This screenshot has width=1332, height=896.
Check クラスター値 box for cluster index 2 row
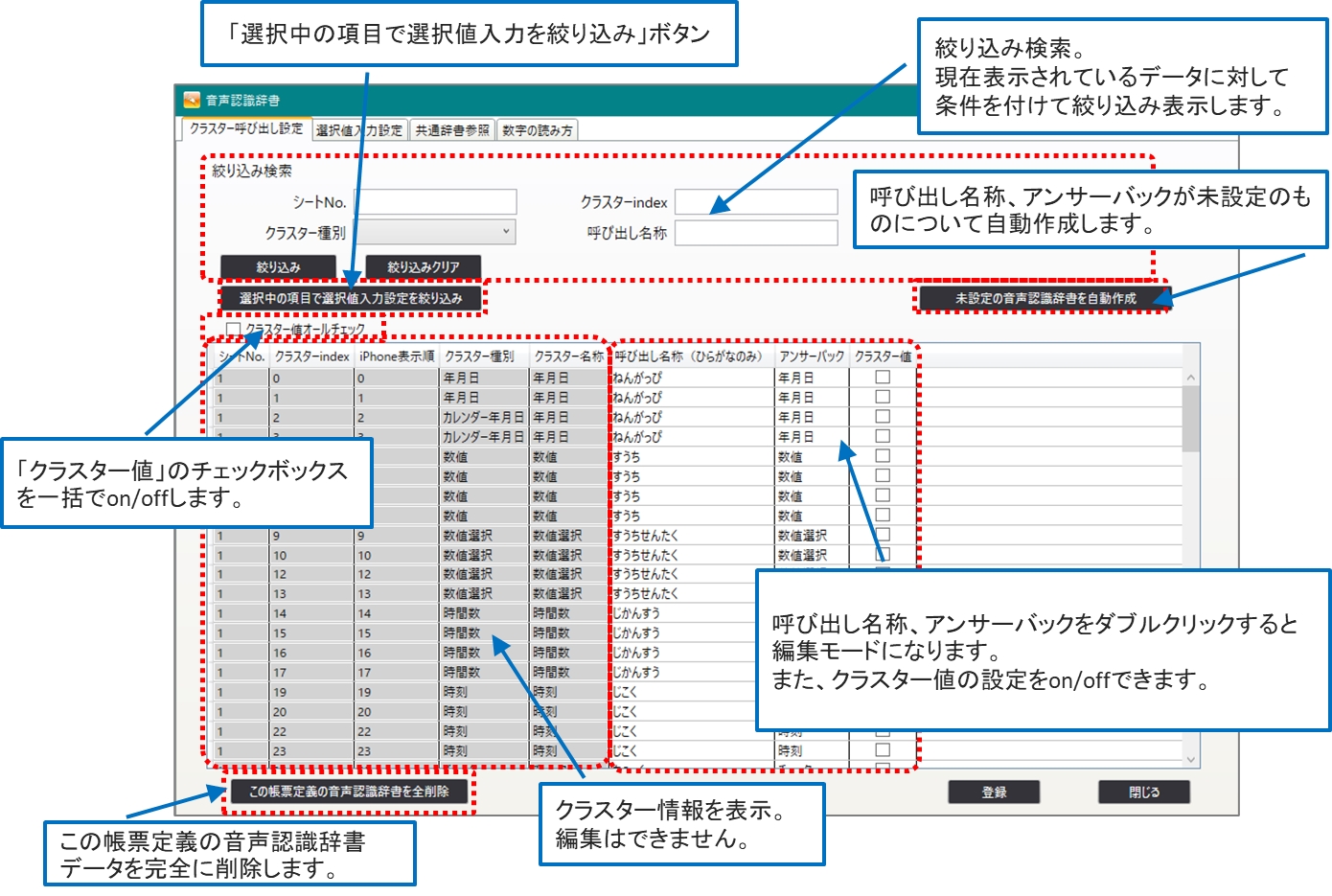point(883,417)
